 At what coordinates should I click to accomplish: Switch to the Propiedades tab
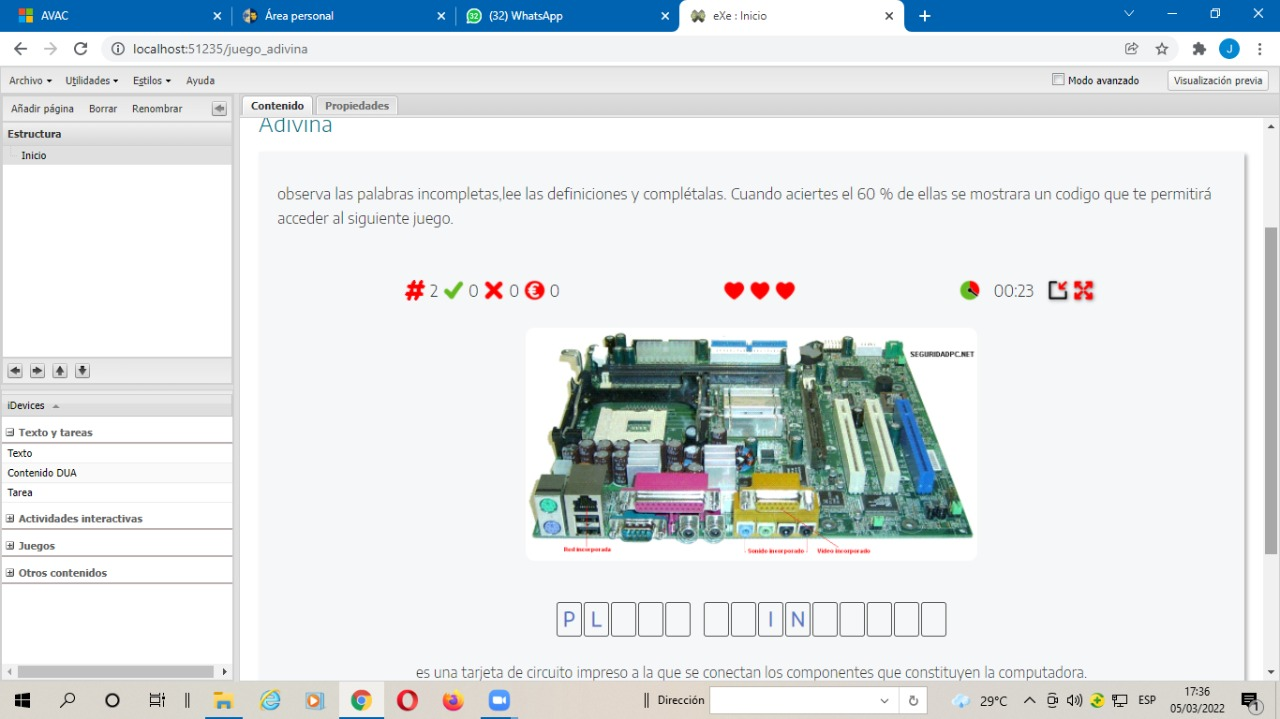[x=356, y=106]
